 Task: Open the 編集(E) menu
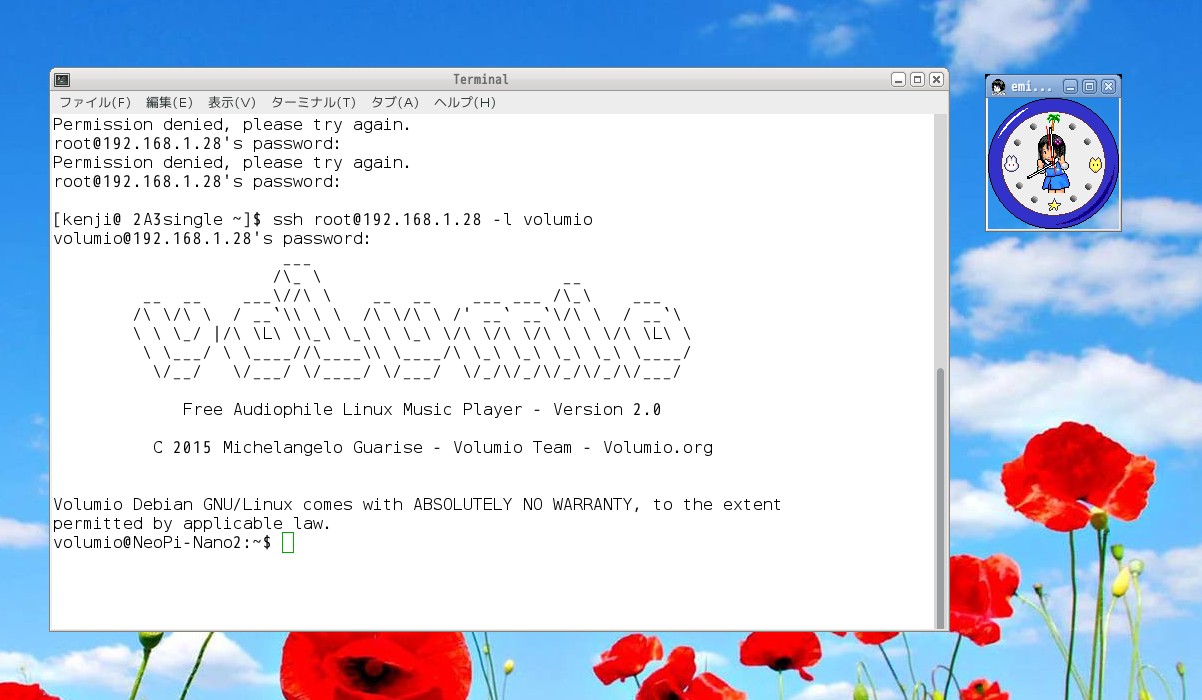coord(169,103)
